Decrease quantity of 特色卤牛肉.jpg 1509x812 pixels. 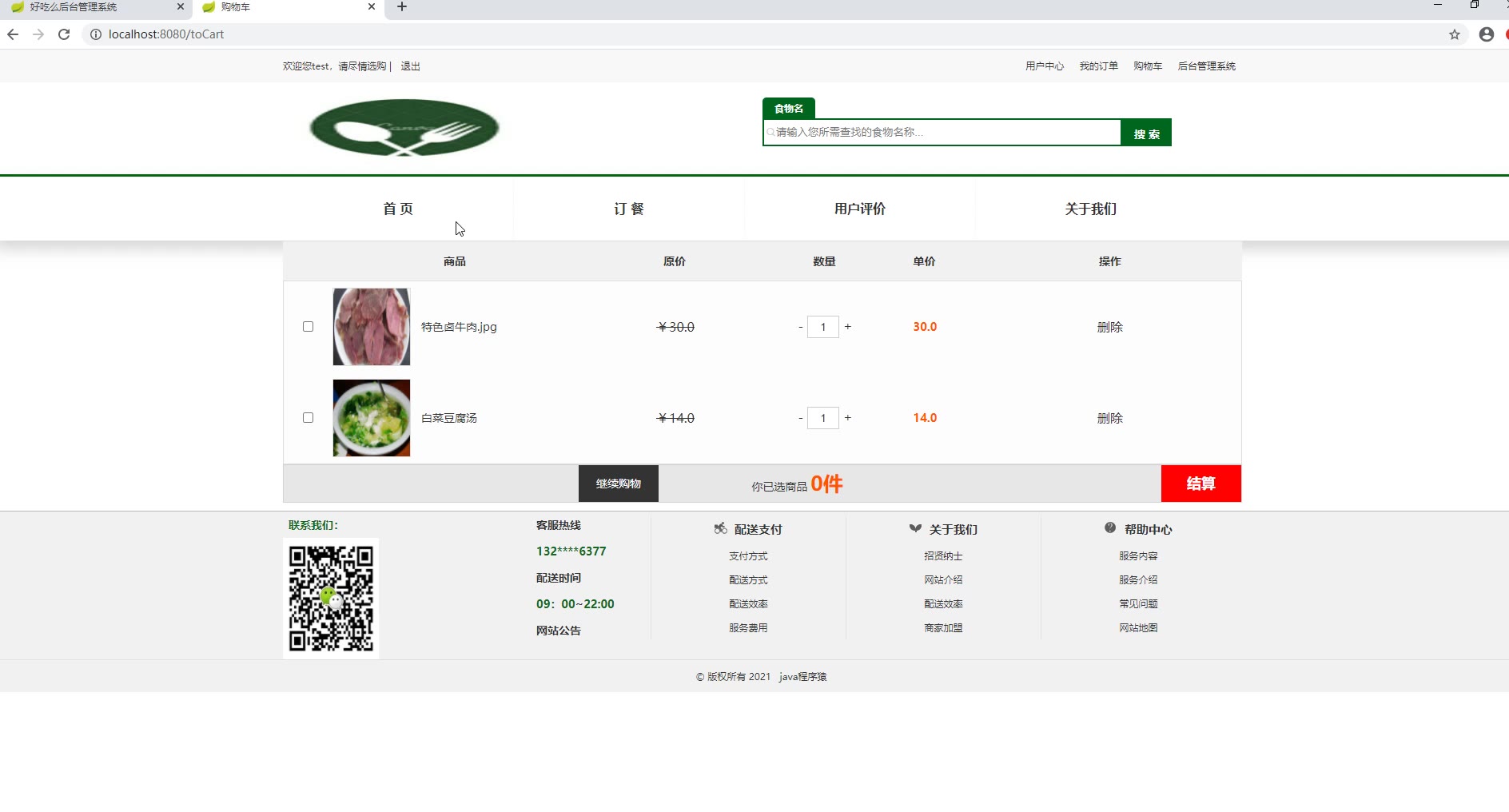coord(800,327)
